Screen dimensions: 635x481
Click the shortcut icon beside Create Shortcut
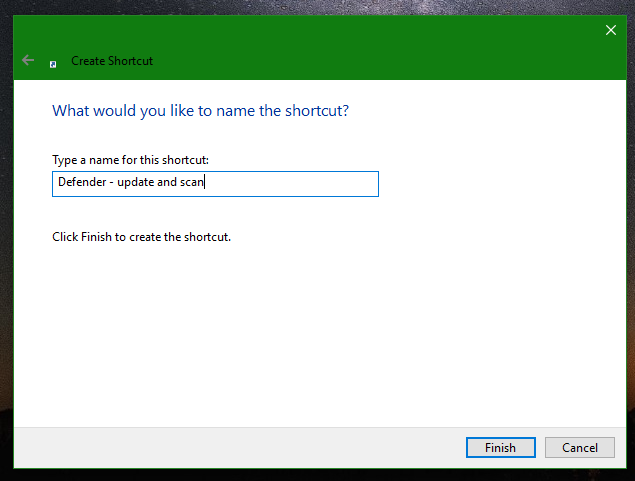(x=53, y=62)
